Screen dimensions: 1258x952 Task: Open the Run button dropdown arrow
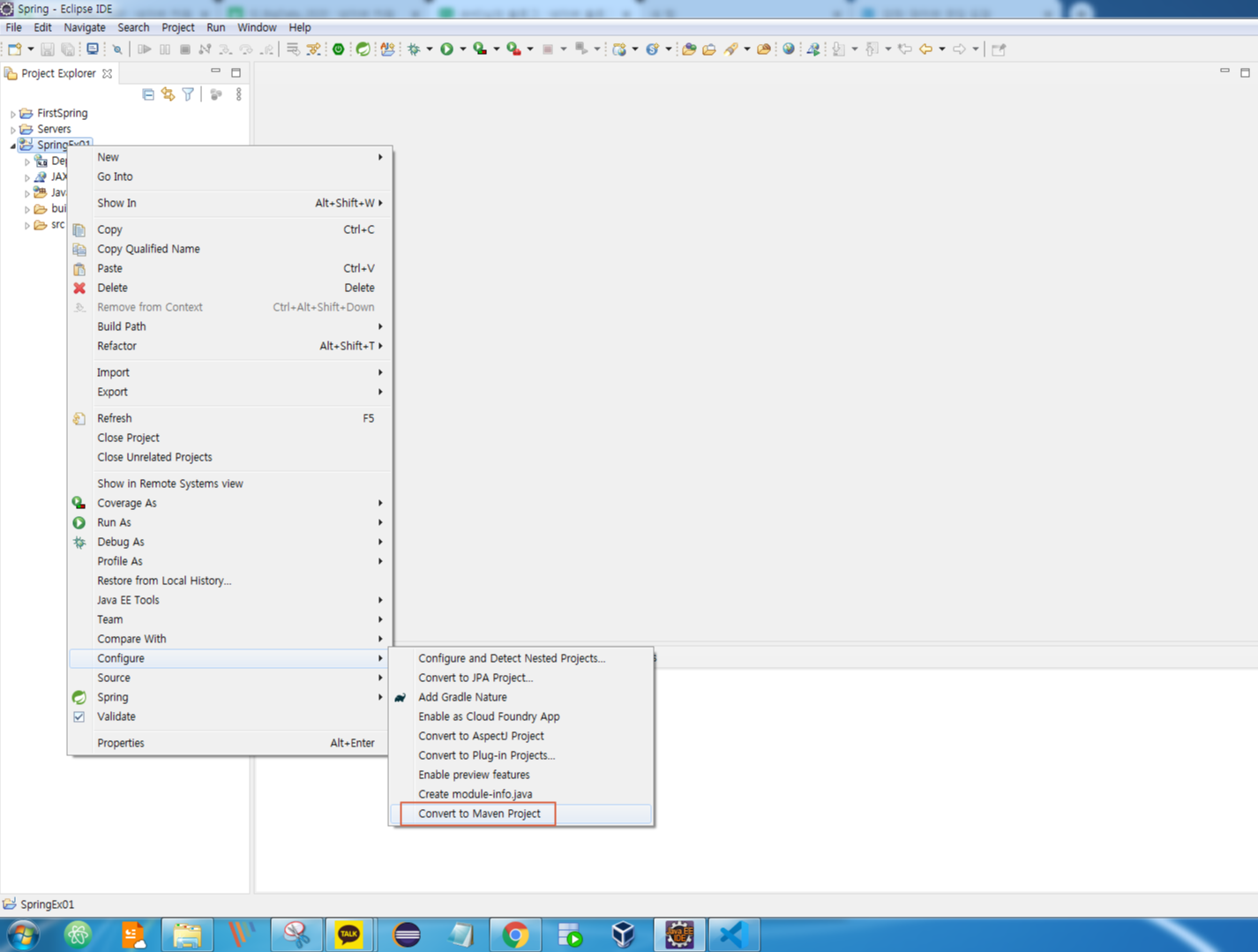click(x=462, y=49)
